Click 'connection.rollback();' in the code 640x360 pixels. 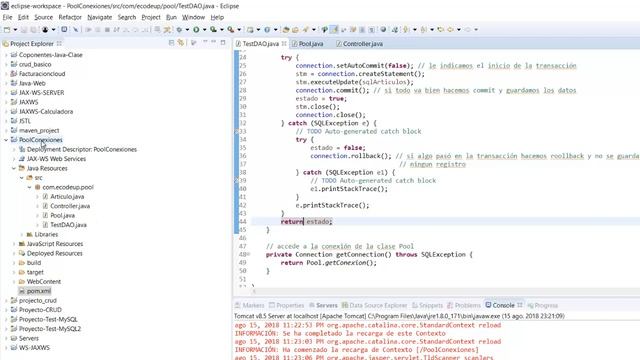pyautogui.click(x=351, y=156)
